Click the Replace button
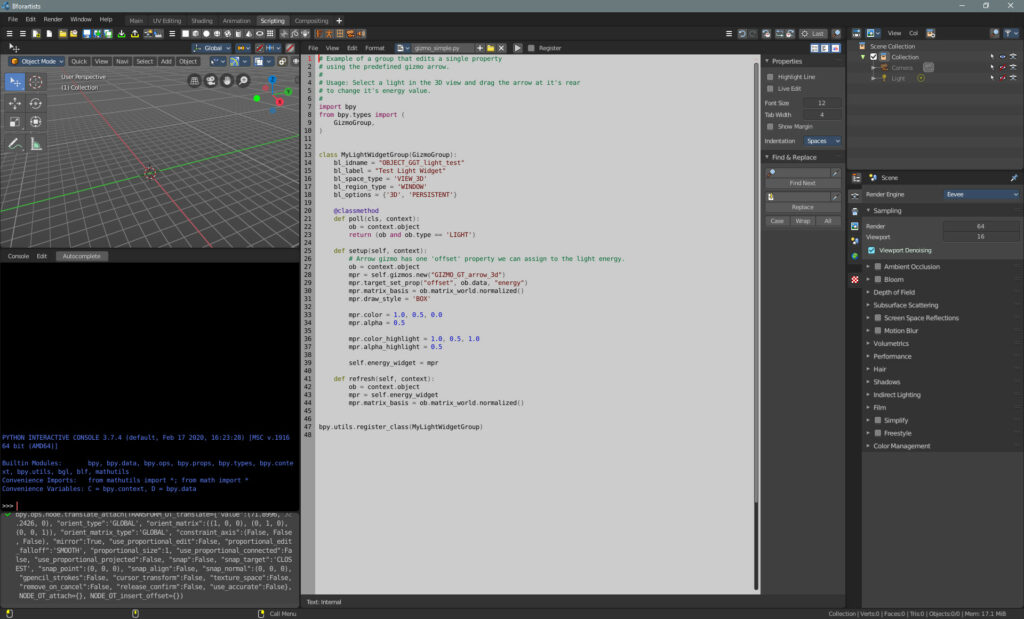 click(x=802, y=207)
